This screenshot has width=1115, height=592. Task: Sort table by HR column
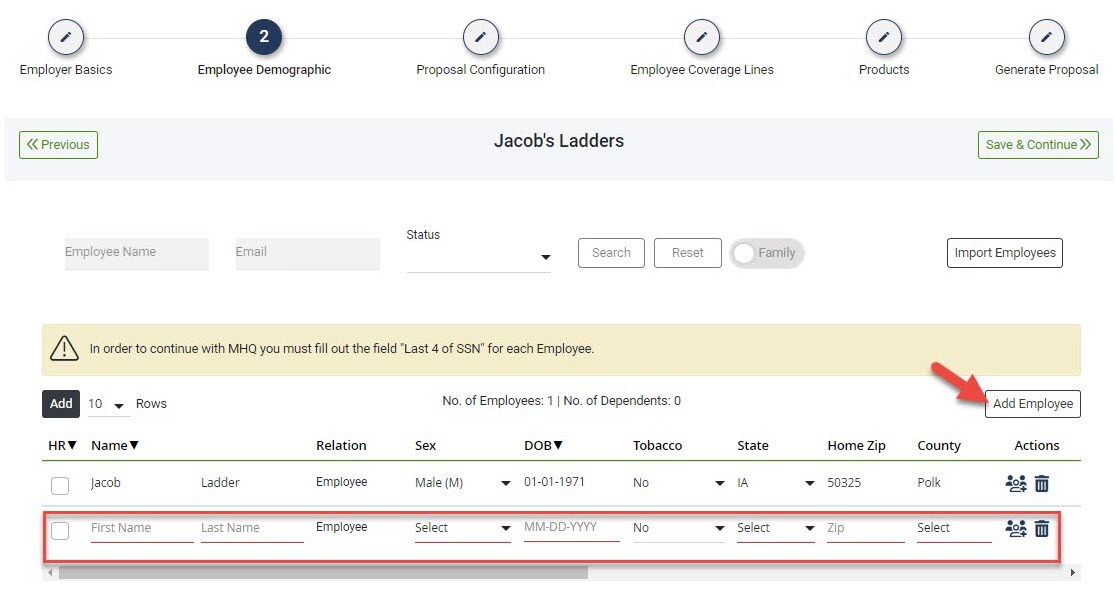tap(62, 446)
